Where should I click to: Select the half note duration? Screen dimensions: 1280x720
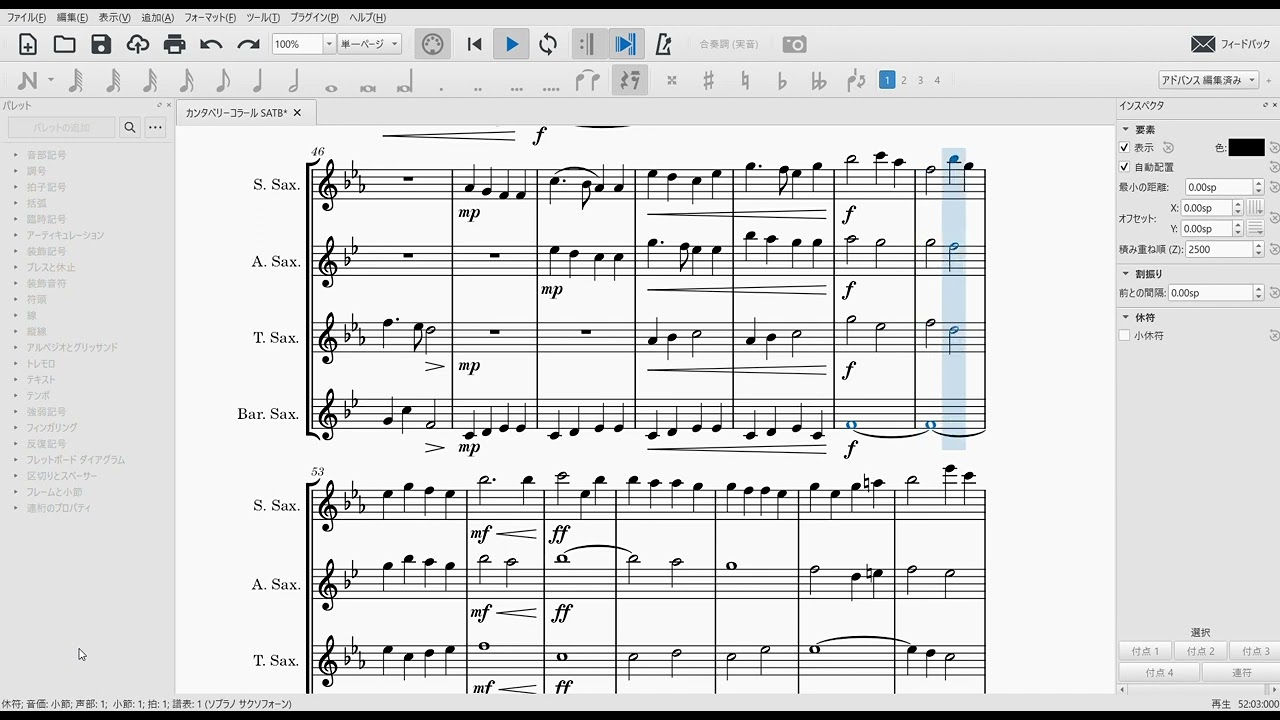[x=294, y=81]
